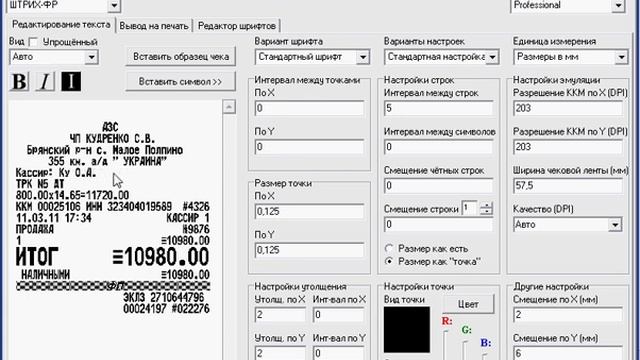Toggle italic formatting with the I icon
The height and width of the screenshot is (360, 640).
pyautogui.click(x=45, y=81)
